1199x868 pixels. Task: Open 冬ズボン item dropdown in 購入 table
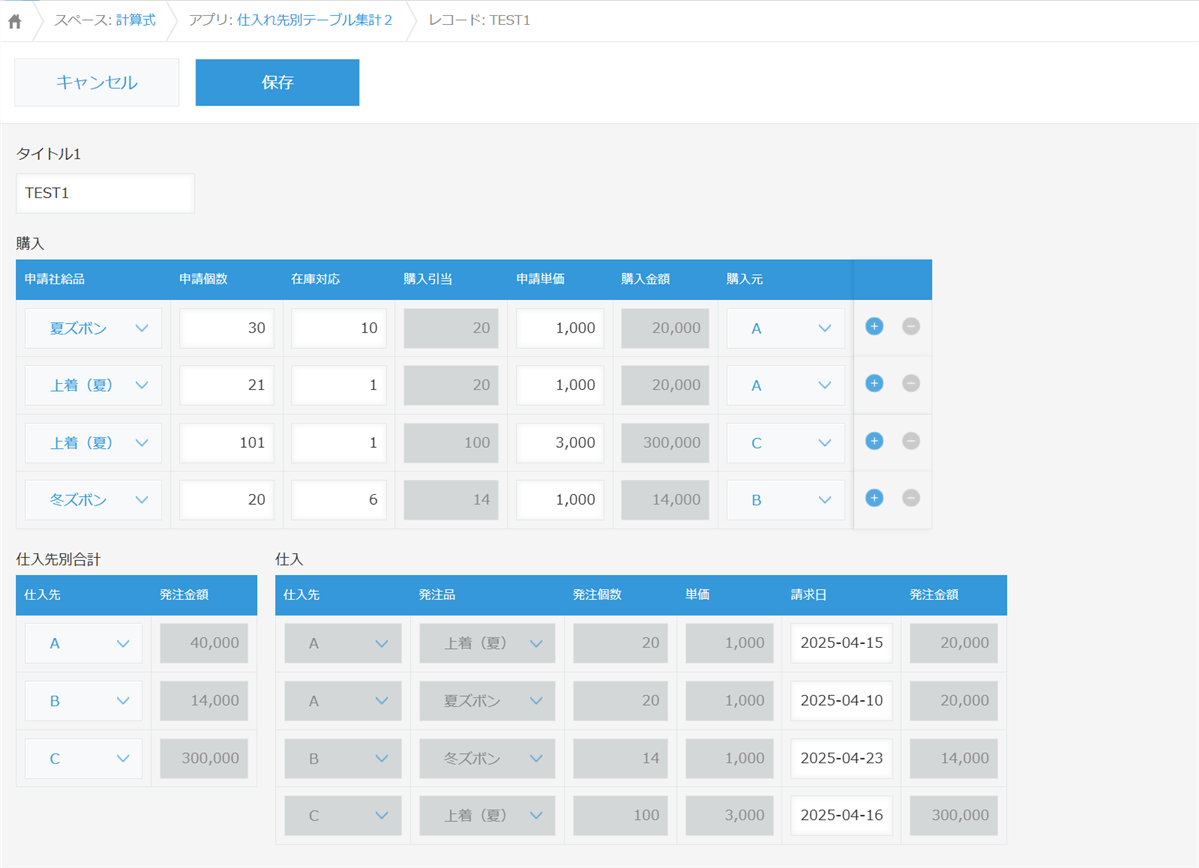click(x=93, y=499)
